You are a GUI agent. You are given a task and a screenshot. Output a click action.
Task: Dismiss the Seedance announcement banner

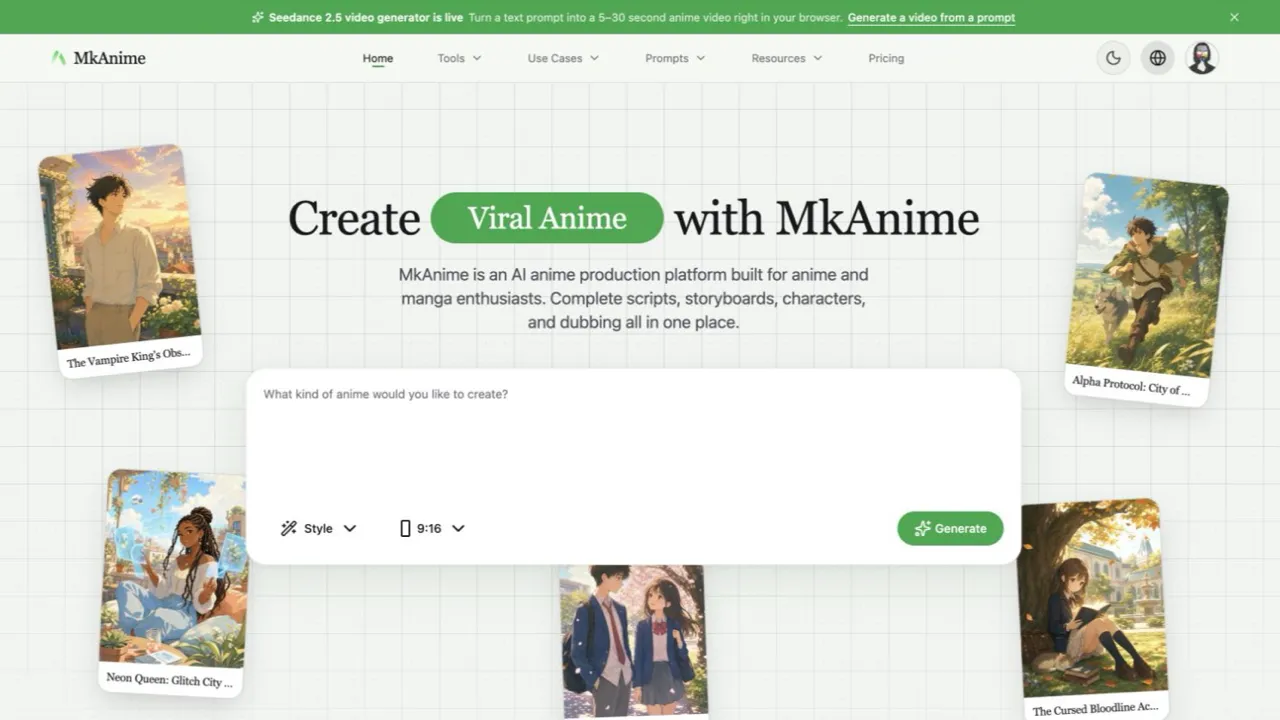1234,17
